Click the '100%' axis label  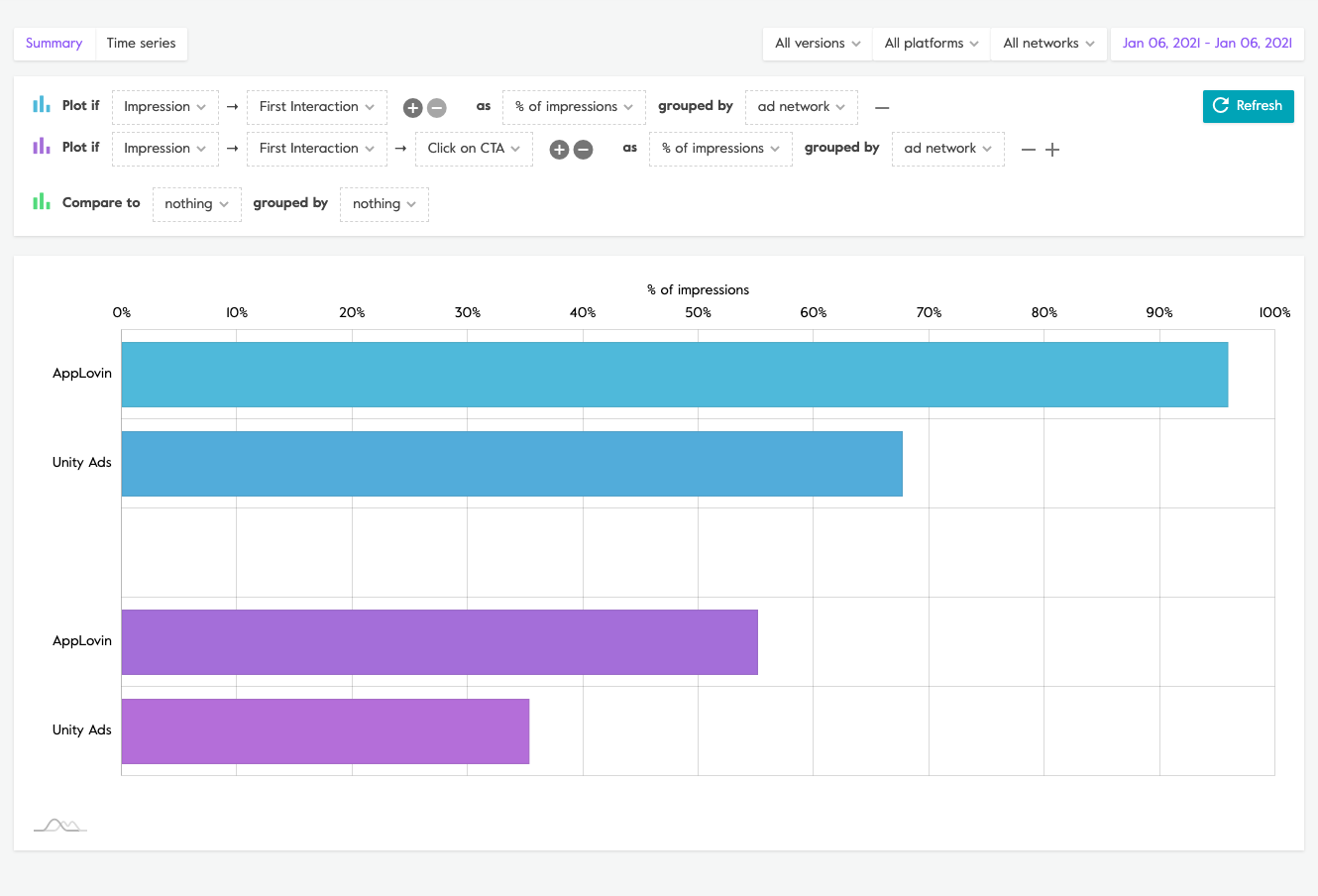pos(1274,312)
